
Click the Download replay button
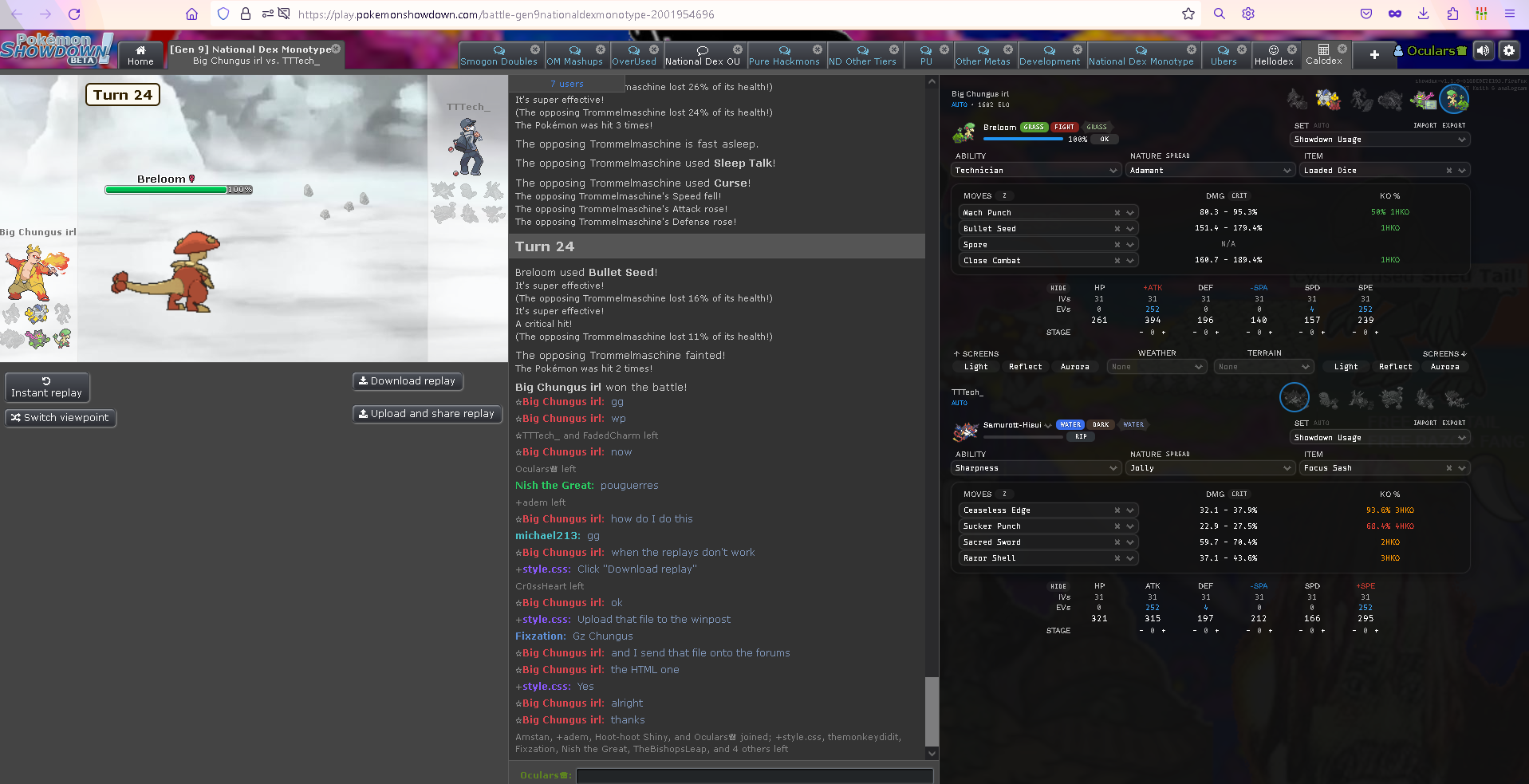pos(407,381)
